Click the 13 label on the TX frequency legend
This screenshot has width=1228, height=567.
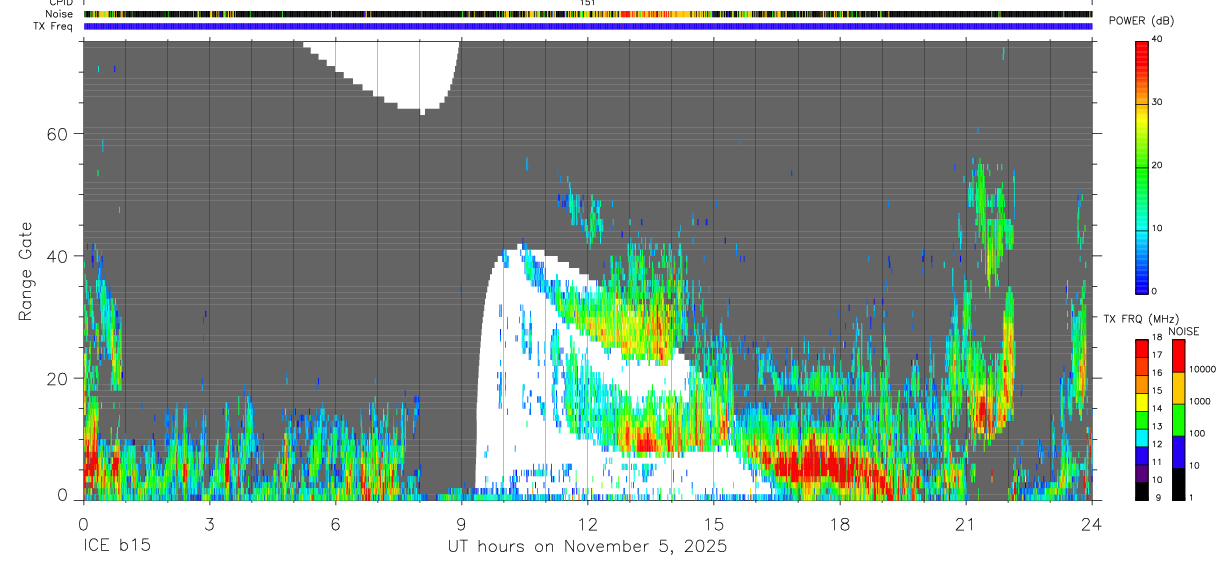1158,427
